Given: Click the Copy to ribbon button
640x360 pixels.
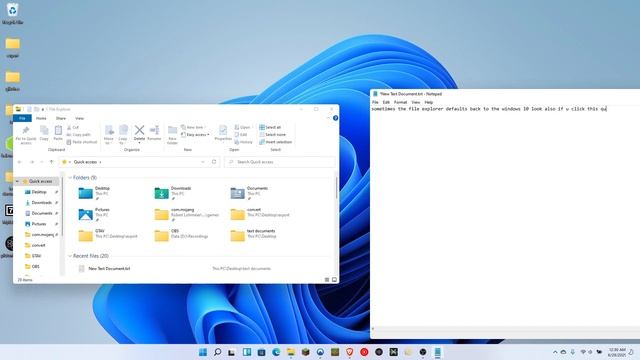Looking at the screenshot, I should [123, 135].
